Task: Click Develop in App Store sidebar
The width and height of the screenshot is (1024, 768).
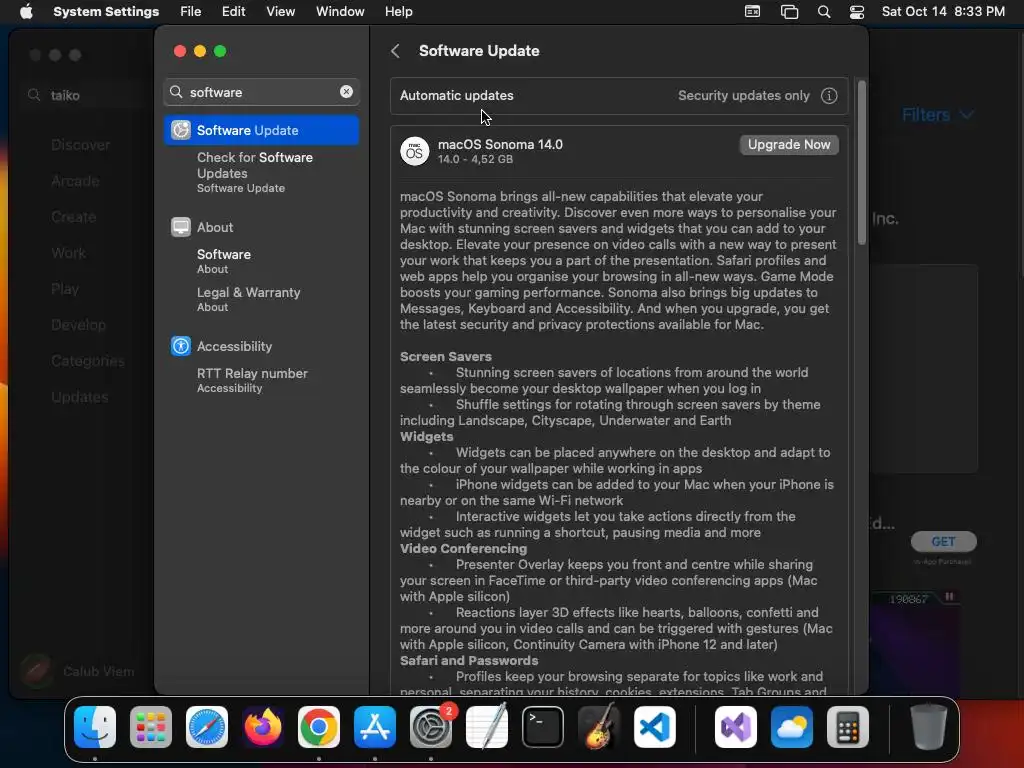Action: (78, 325)
